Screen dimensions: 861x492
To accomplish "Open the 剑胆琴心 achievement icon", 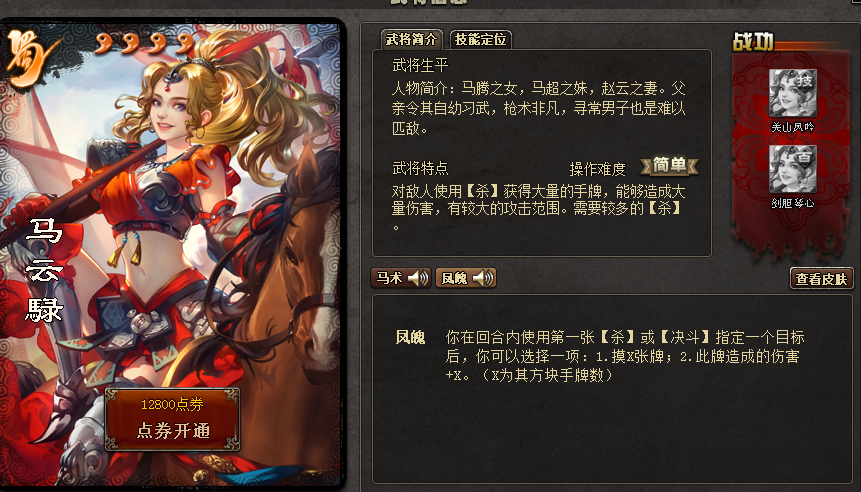I will [x=792, y=169].
